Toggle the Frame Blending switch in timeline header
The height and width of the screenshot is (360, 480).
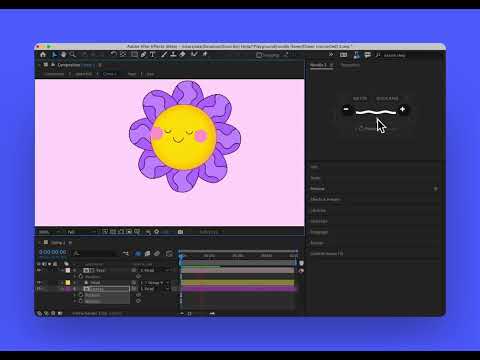coord(147,254)
